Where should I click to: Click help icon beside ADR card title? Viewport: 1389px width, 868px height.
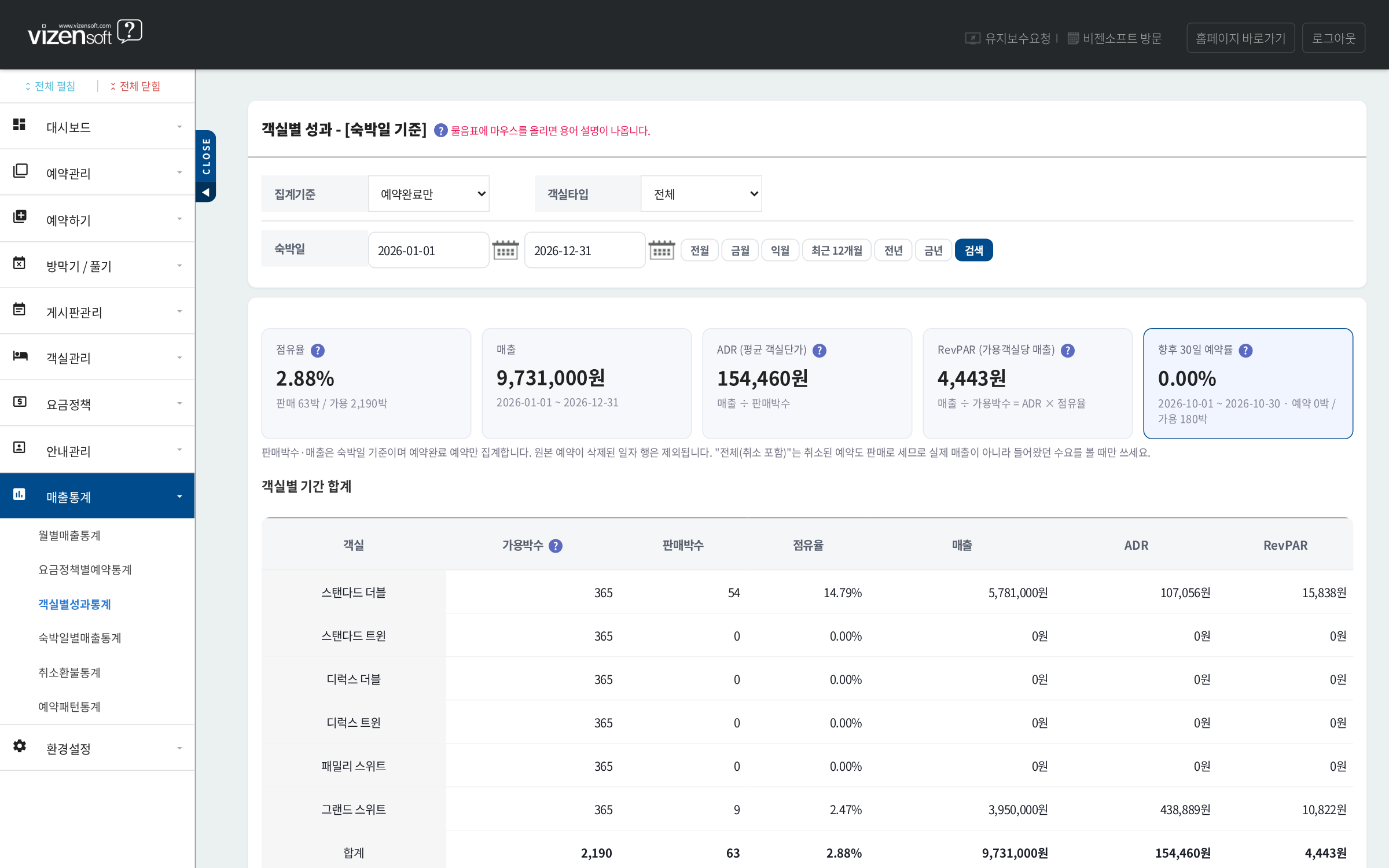point(820,351)
